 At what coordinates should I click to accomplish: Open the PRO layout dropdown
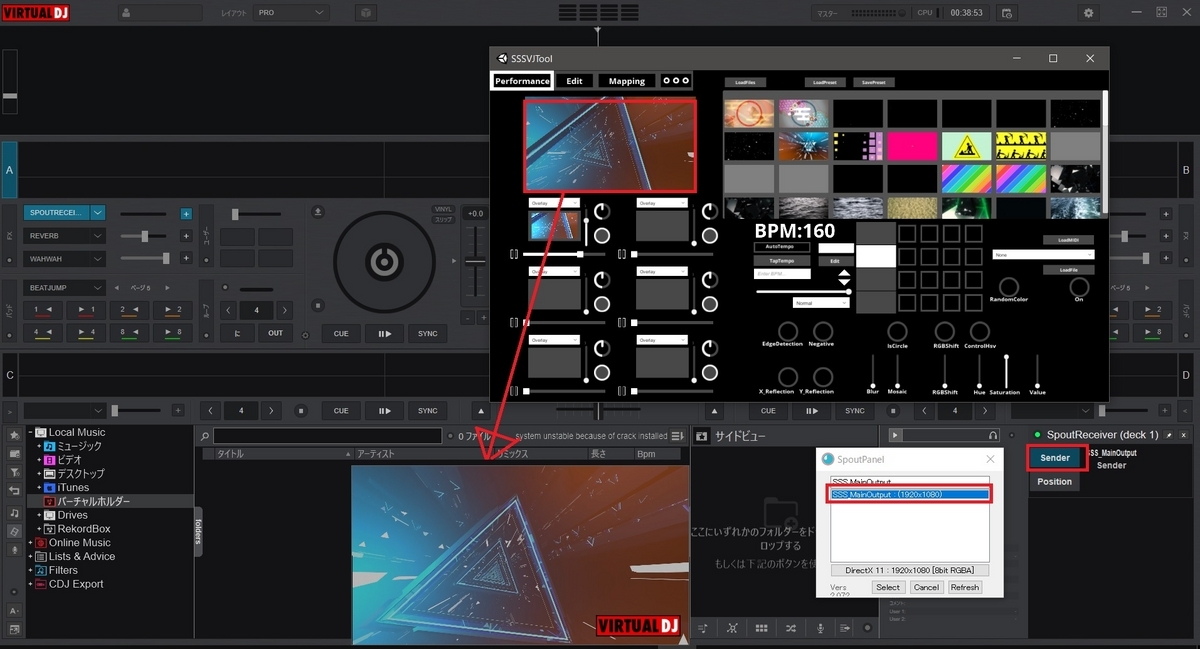(x=291, y=13)
